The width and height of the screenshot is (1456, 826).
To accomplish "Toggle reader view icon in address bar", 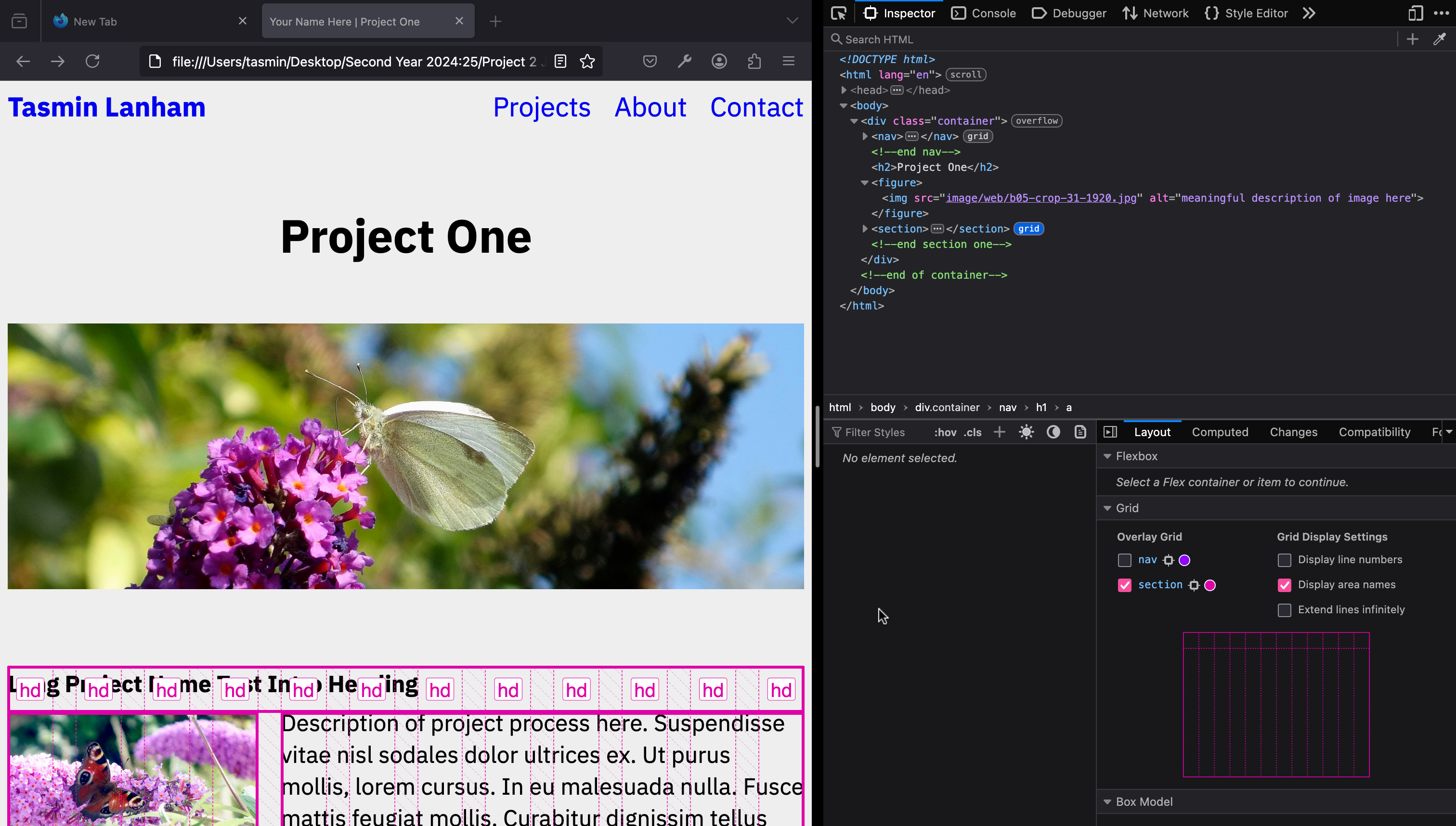I will tap(560, 61).
